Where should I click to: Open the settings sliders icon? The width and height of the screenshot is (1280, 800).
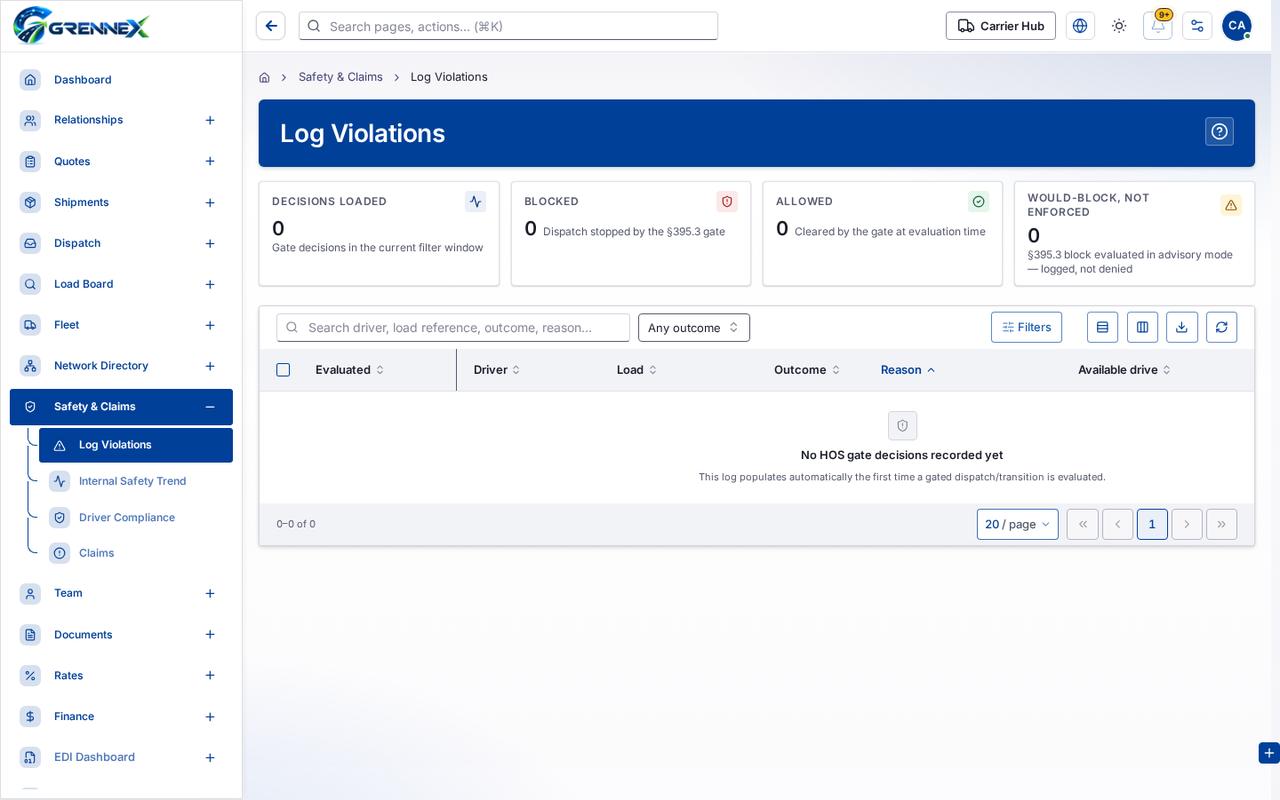pyautogui.click(x=1197, y=26)
